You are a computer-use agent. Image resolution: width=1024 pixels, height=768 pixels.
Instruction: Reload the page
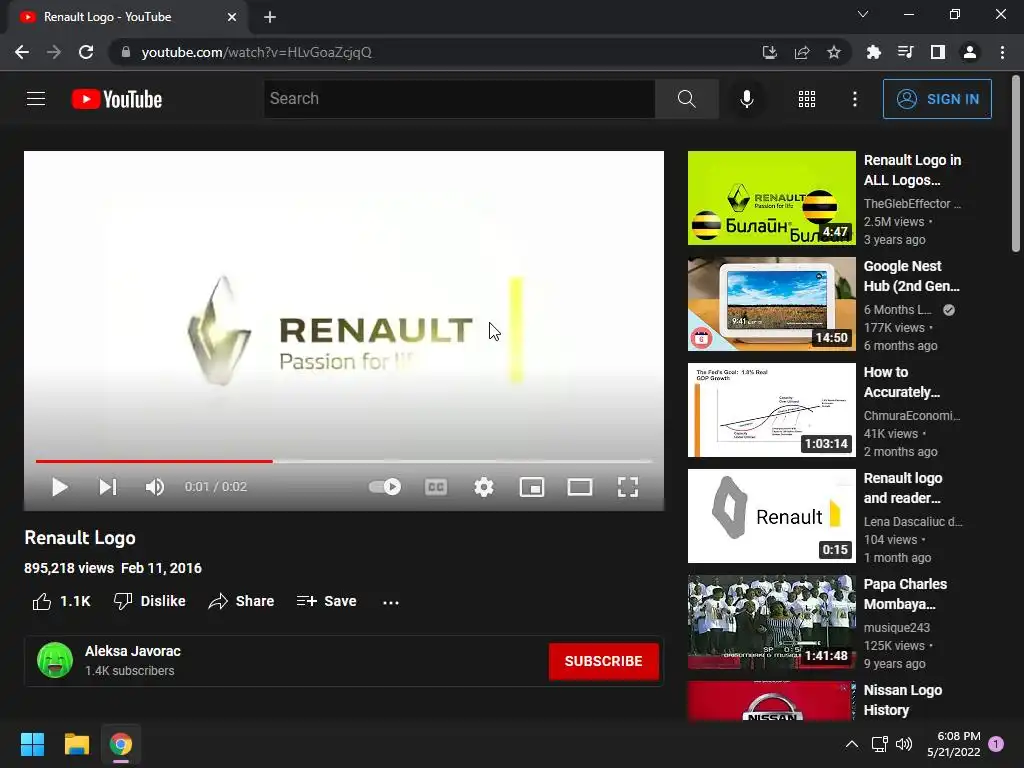pyautogui.click(x=86, y=52)
